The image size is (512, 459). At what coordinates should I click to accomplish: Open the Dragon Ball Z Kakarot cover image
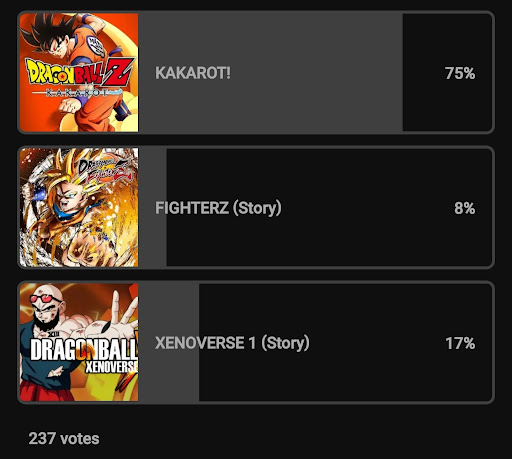coord(79,72)
